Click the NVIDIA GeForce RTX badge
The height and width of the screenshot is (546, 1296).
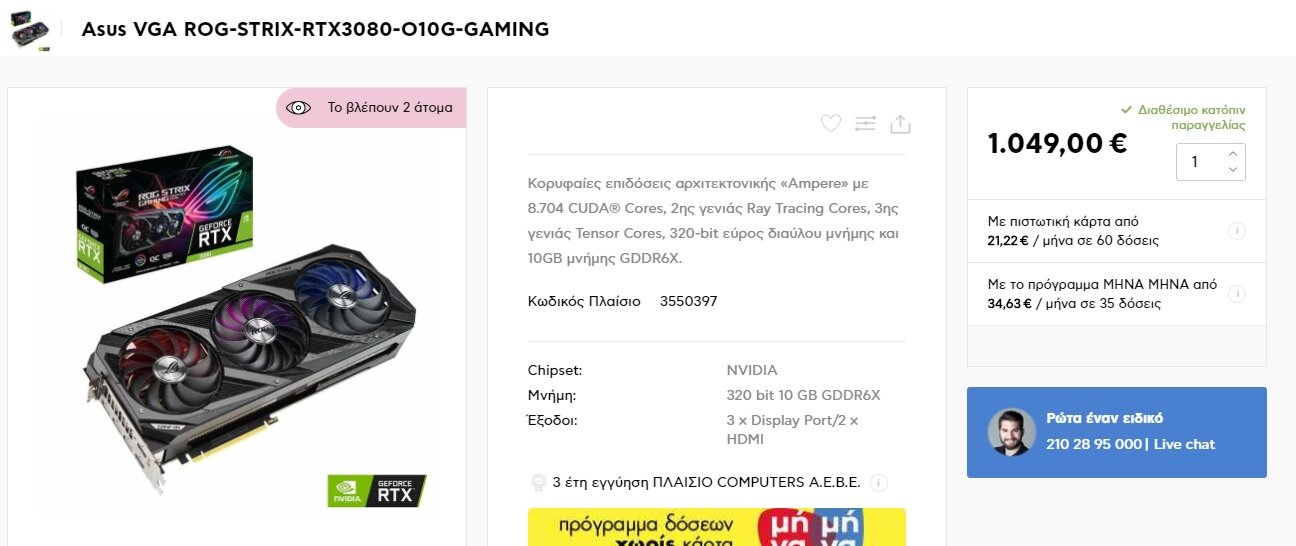377,490
